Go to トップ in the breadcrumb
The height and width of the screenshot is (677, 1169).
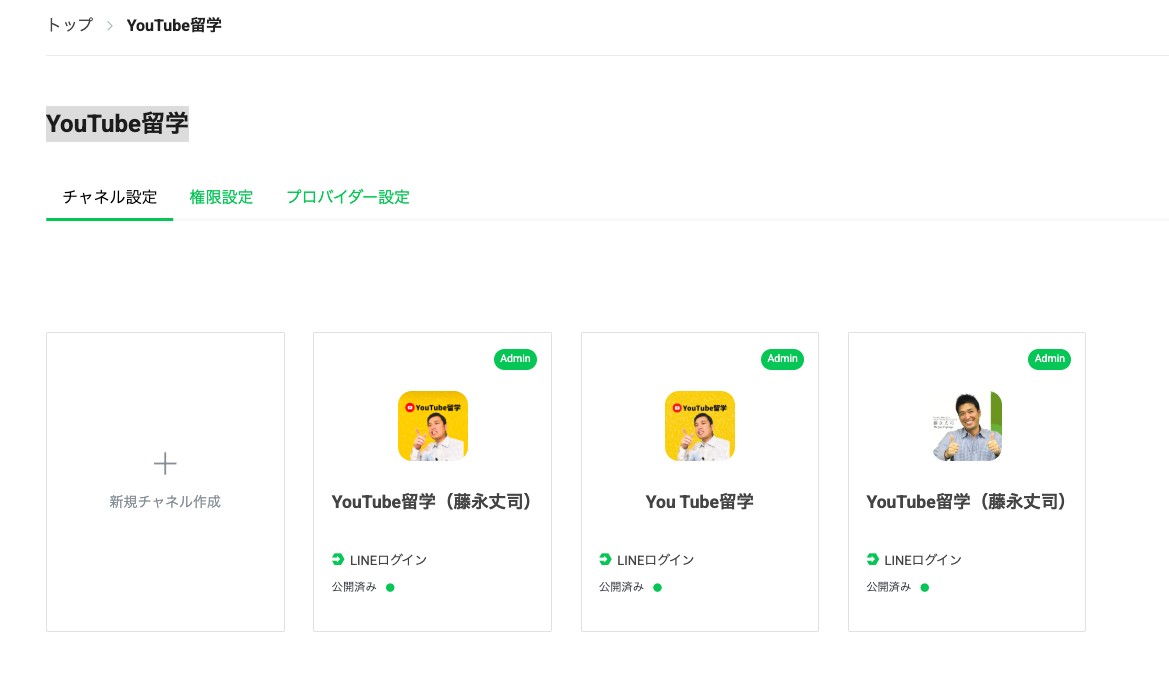click(x=70, y=25)
